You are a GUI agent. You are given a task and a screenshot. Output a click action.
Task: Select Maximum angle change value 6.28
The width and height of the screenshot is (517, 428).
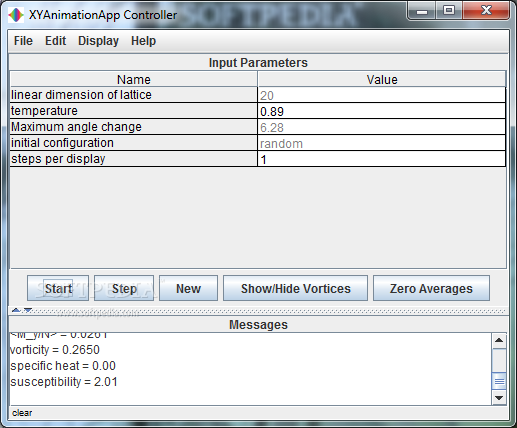point(382,127)
